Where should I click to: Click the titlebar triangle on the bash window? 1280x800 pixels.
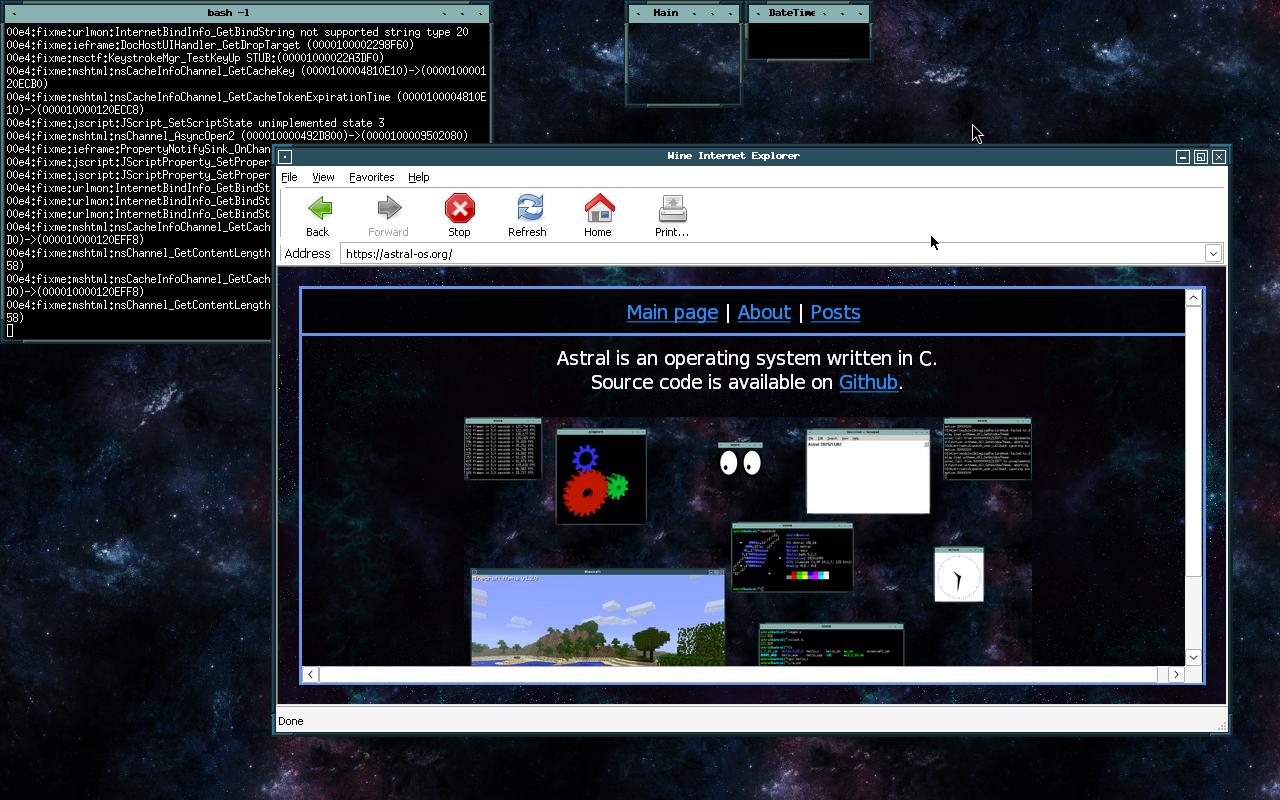[x=13, y=13]
